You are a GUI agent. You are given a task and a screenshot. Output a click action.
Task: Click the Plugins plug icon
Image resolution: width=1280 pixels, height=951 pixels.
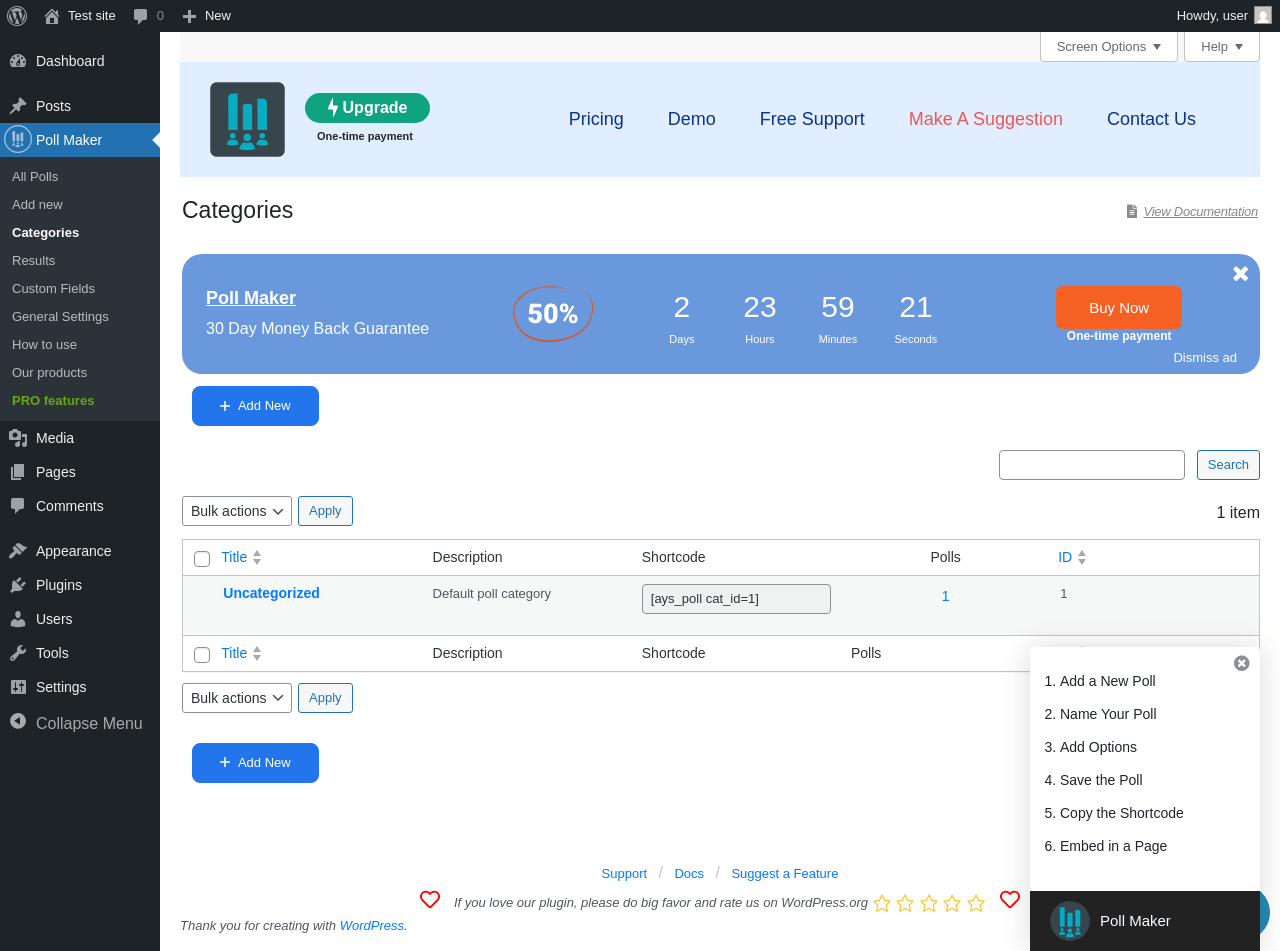18,585
